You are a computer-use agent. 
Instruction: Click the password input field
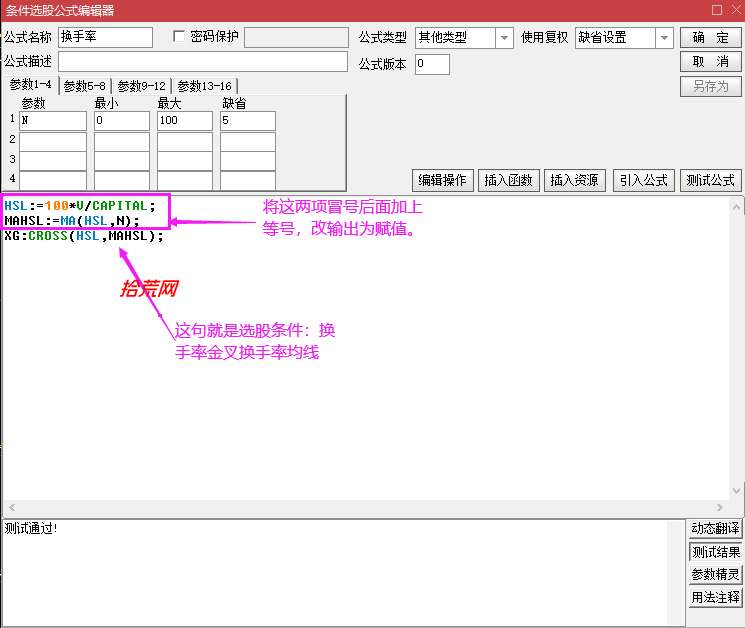(296, 37)
